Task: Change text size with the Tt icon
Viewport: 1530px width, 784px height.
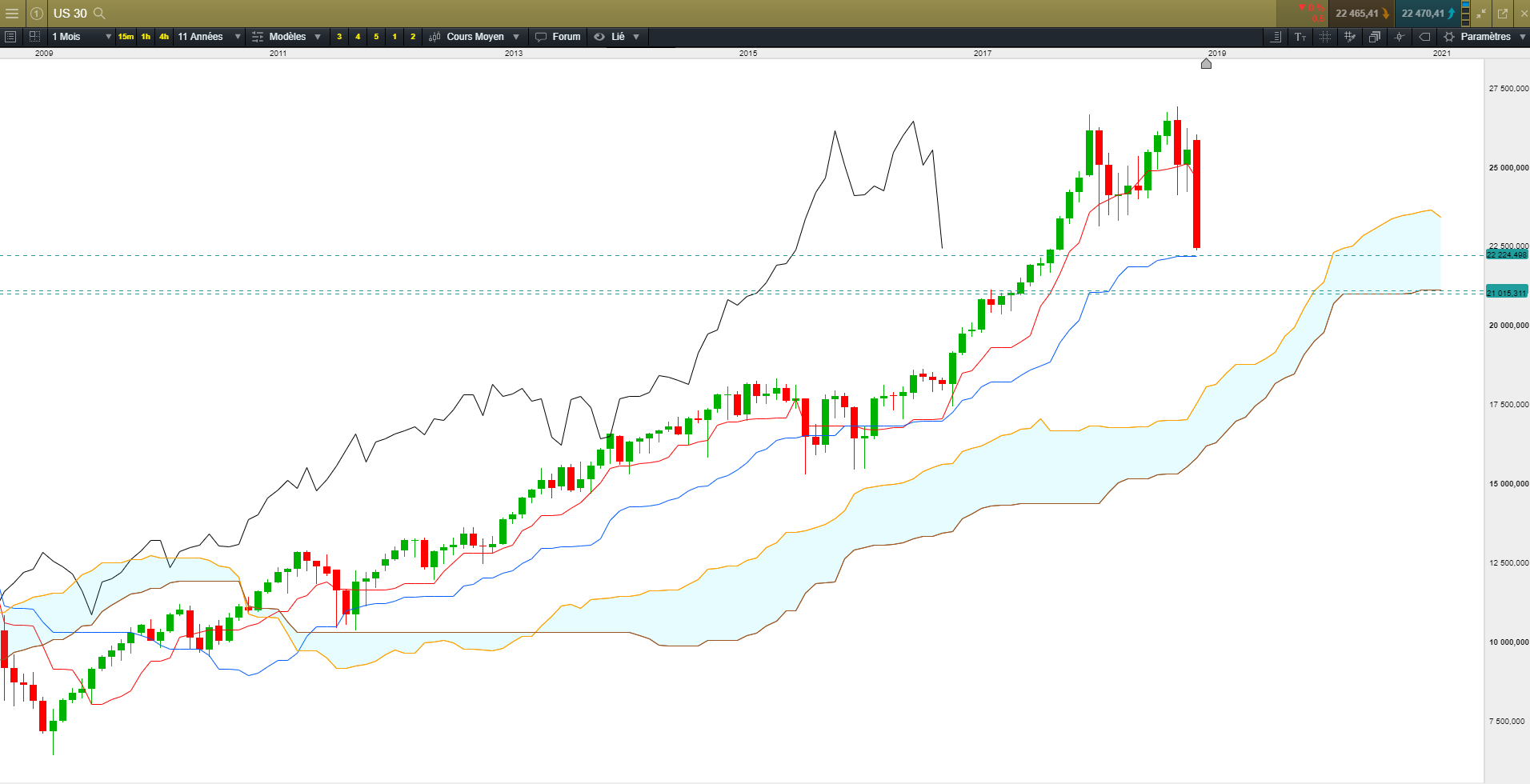Action: pos(1300,37)
